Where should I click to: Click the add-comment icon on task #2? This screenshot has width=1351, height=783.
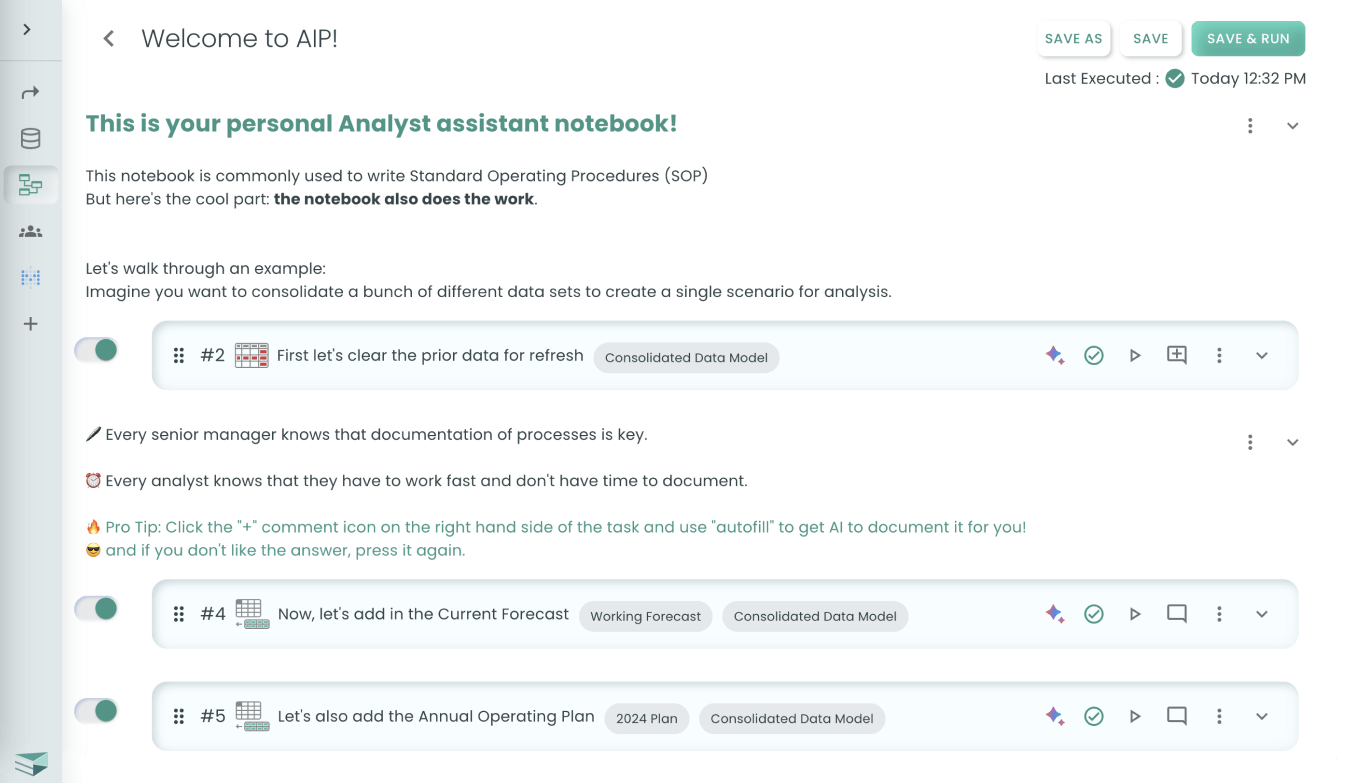click(1177, 355)
